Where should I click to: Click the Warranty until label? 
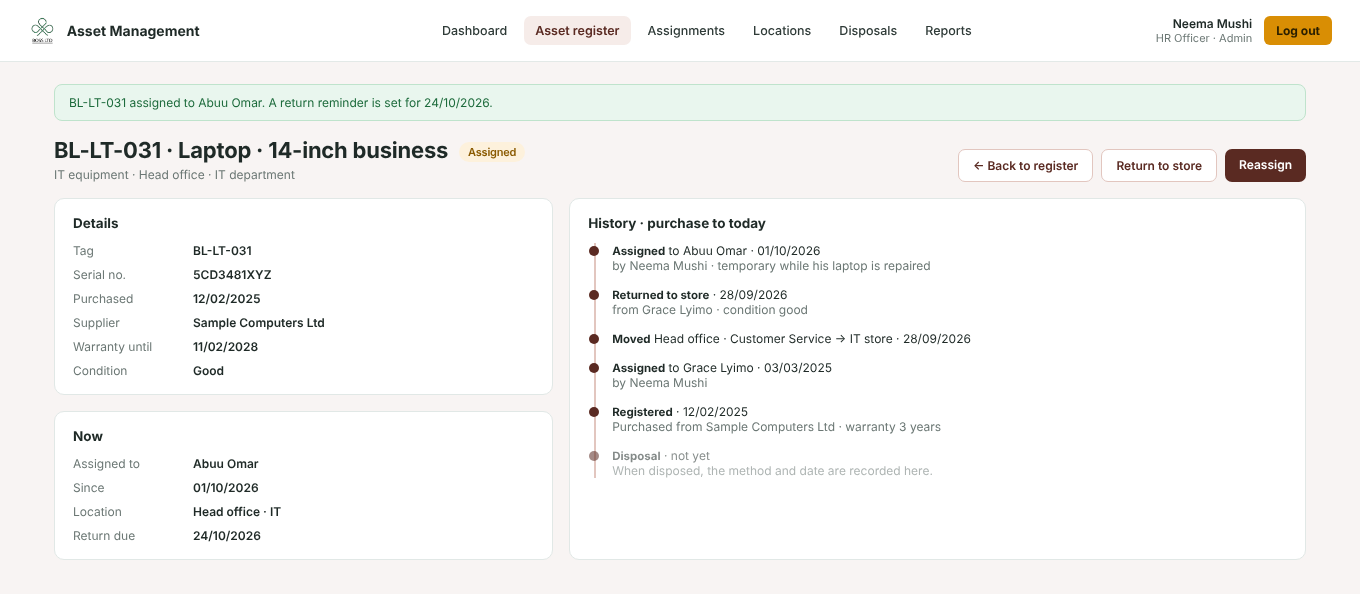[x=112, y=347]
